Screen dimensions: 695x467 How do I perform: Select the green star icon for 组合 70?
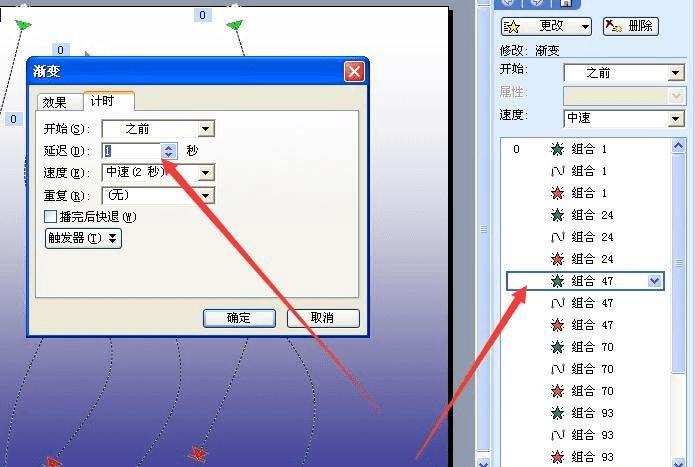point(557,347)
